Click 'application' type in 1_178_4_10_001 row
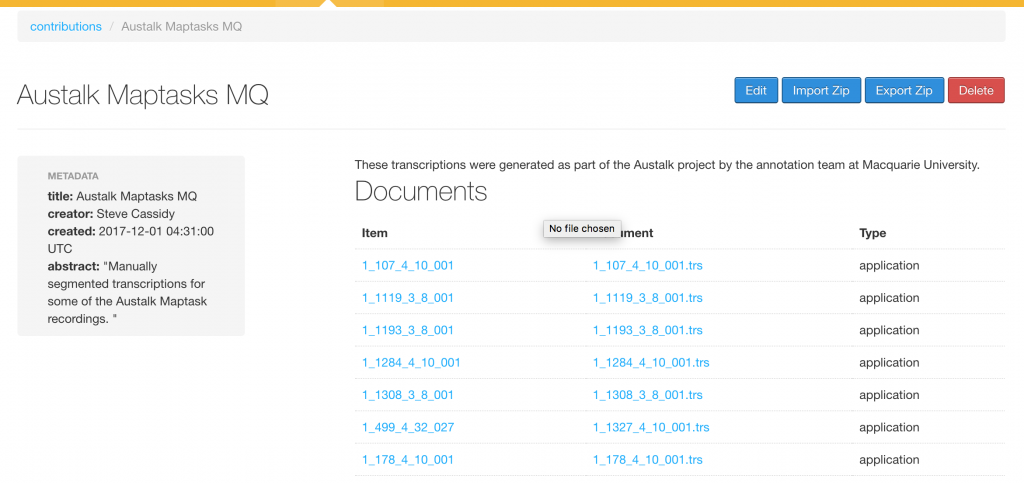Viewport: 1024px width, 483px height. click(889, 460)
